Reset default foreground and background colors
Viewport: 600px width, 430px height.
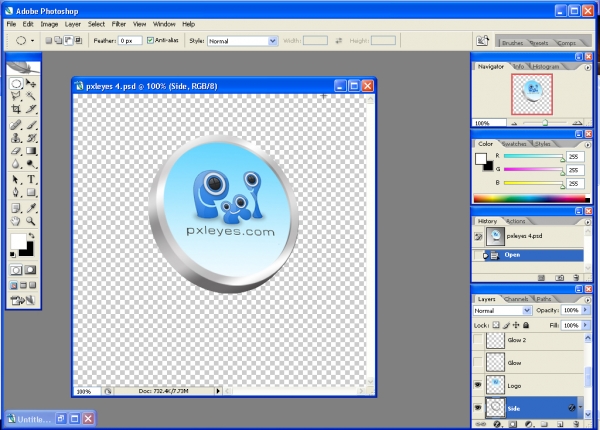click(x=13, y=254)
